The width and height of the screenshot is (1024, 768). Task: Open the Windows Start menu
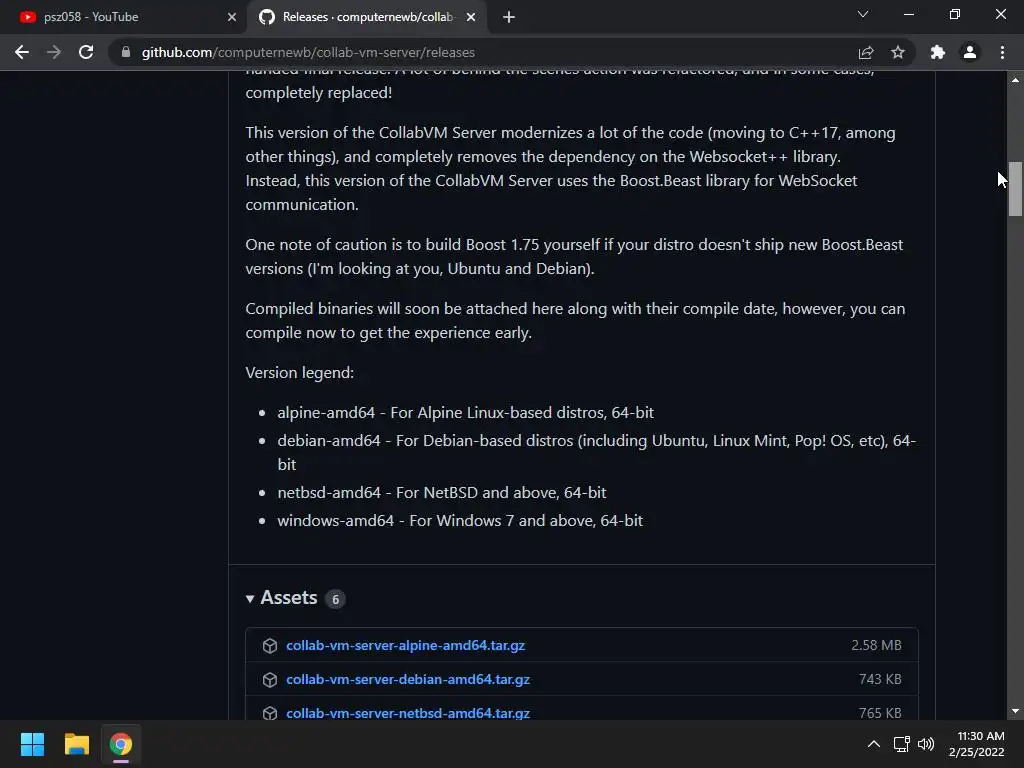[x=32, y=744]
